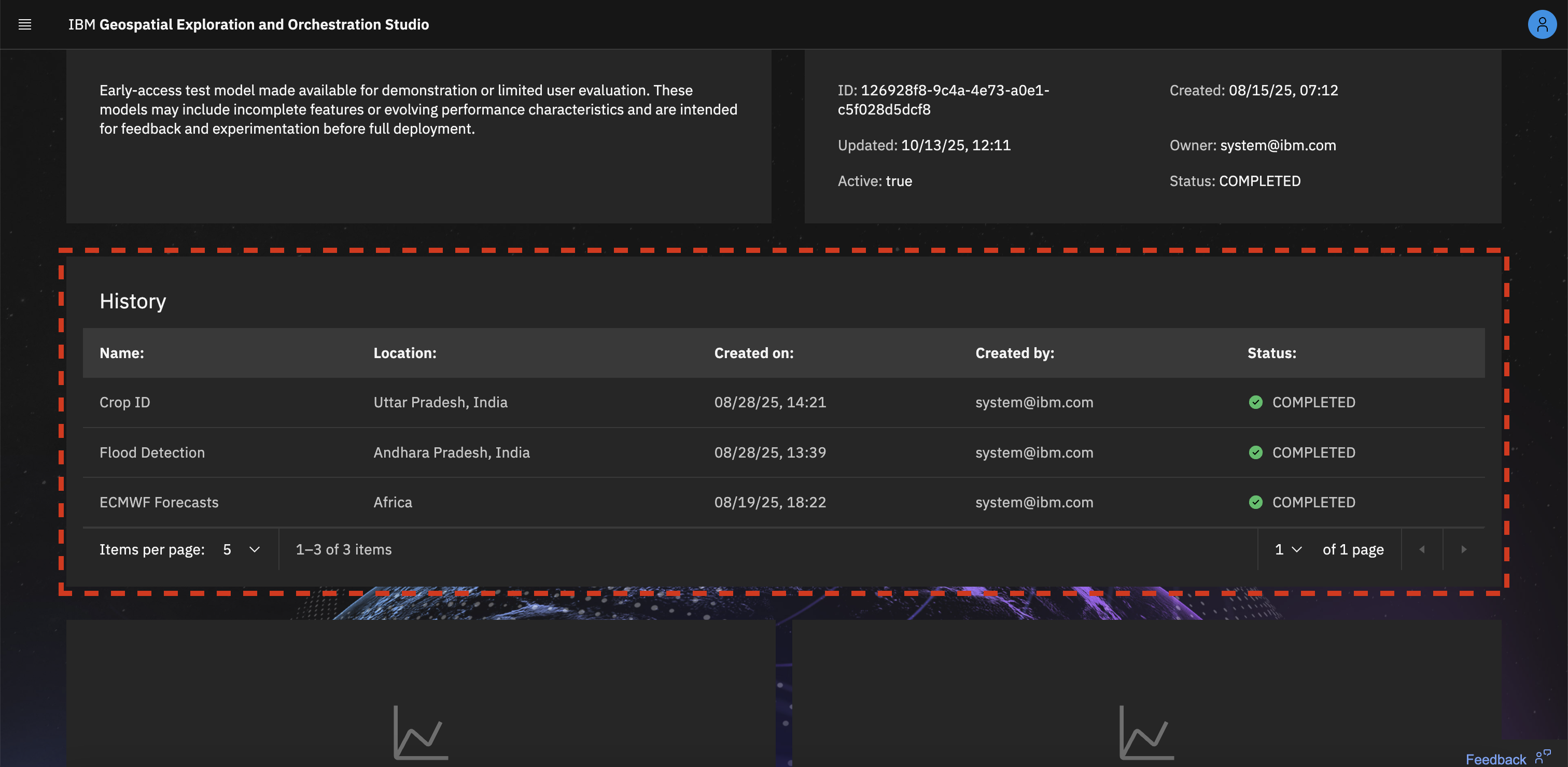Open the page number selector dropdown

(x=1287, y=549)
